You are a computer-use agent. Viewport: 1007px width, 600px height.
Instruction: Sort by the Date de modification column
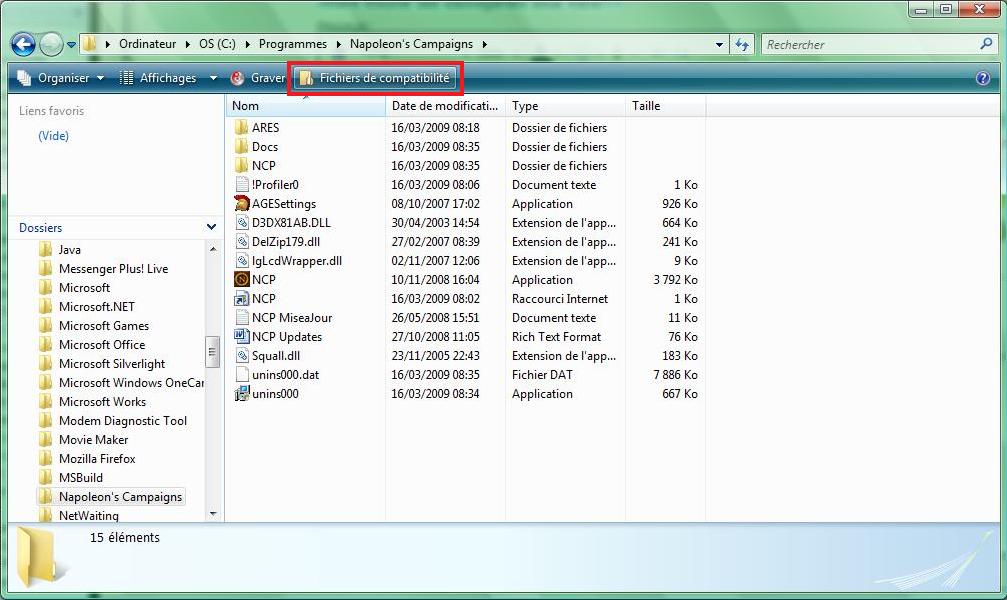tap(444, 106)
